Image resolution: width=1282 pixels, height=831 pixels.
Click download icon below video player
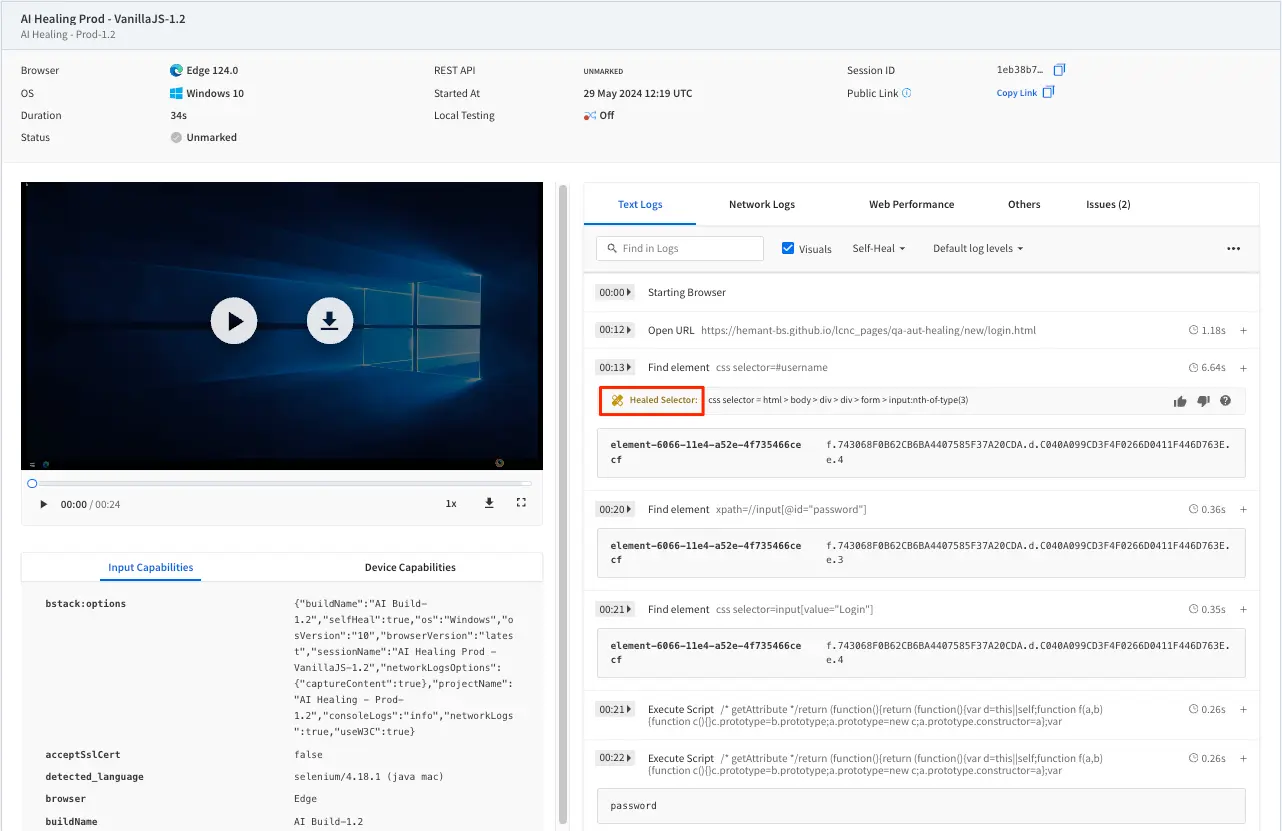point(489,503)
